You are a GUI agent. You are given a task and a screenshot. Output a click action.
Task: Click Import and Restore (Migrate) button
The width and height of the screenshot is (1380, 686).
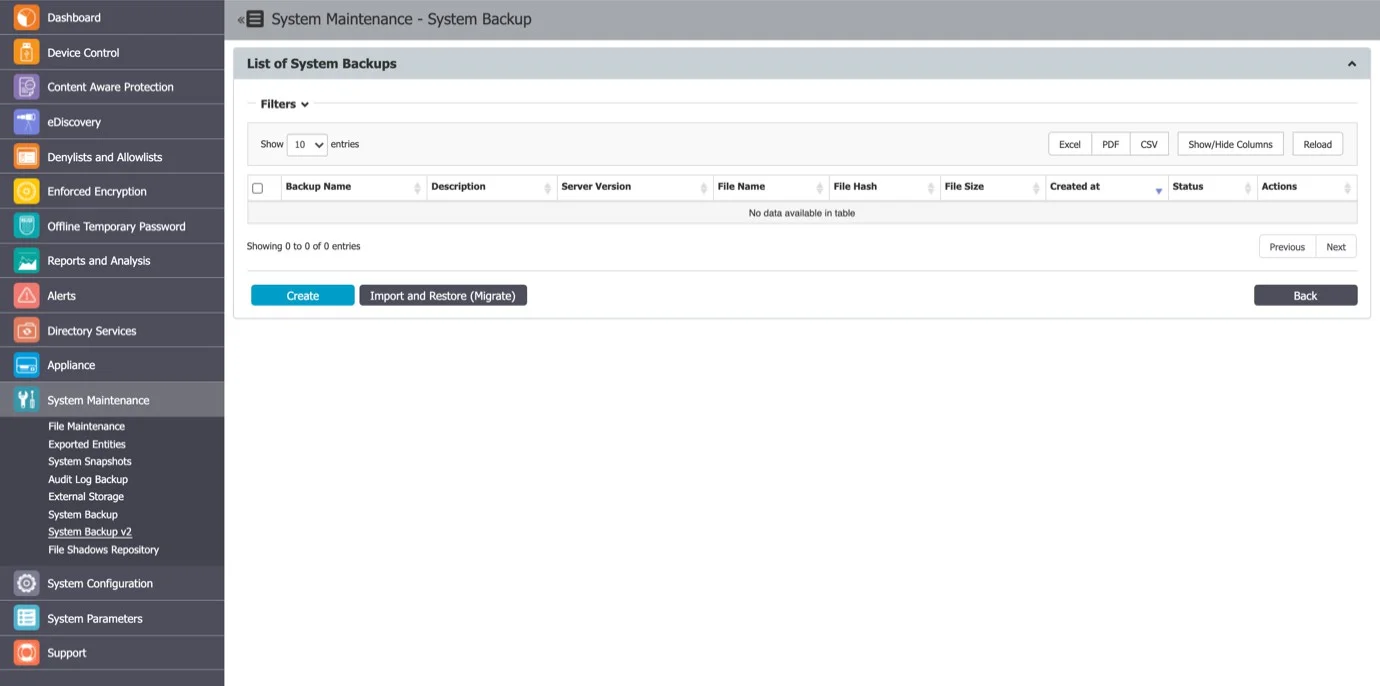(x=443, y=295)
